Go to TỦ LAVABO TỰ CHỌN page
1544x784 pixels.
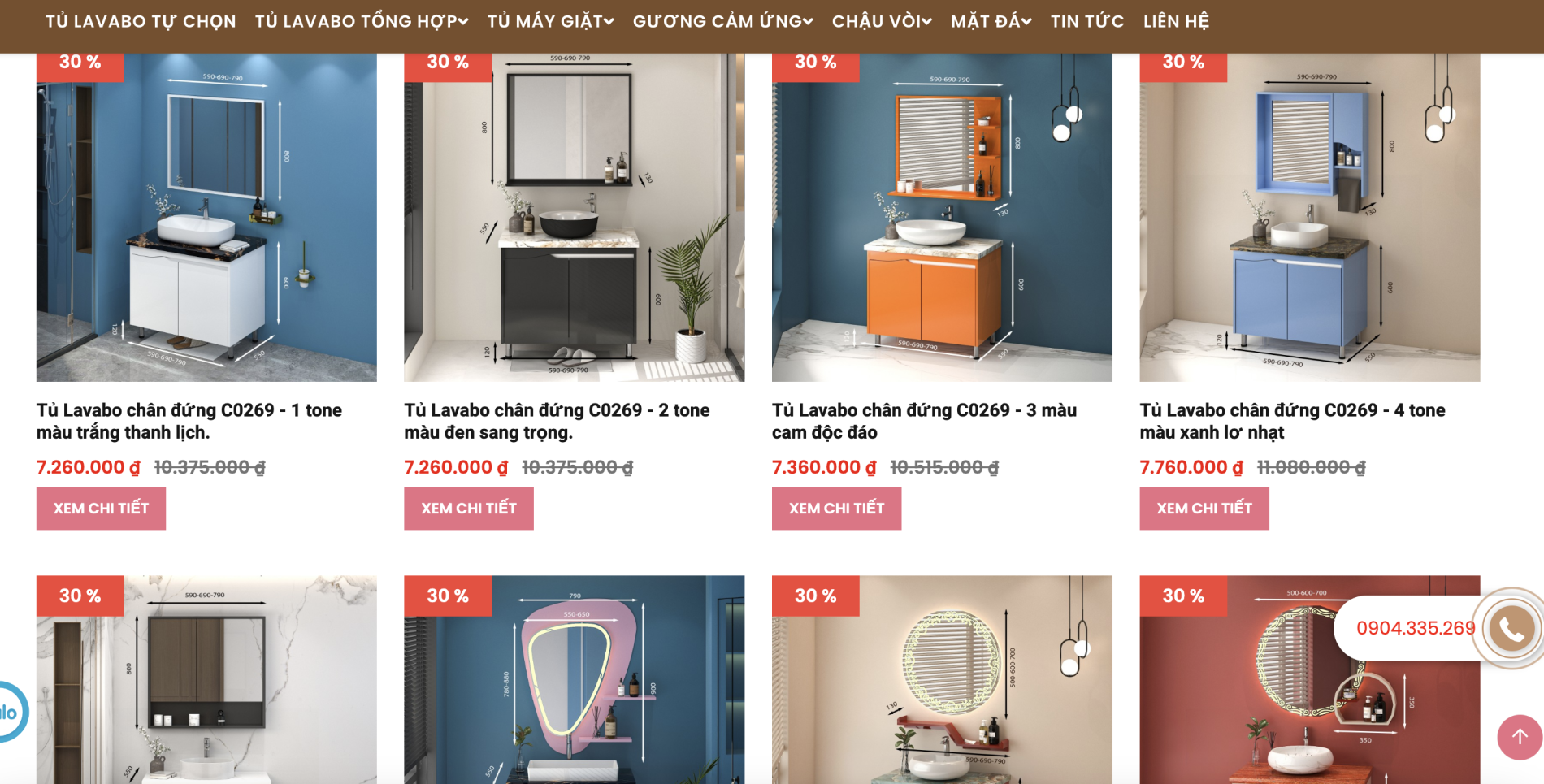(141, 22)
